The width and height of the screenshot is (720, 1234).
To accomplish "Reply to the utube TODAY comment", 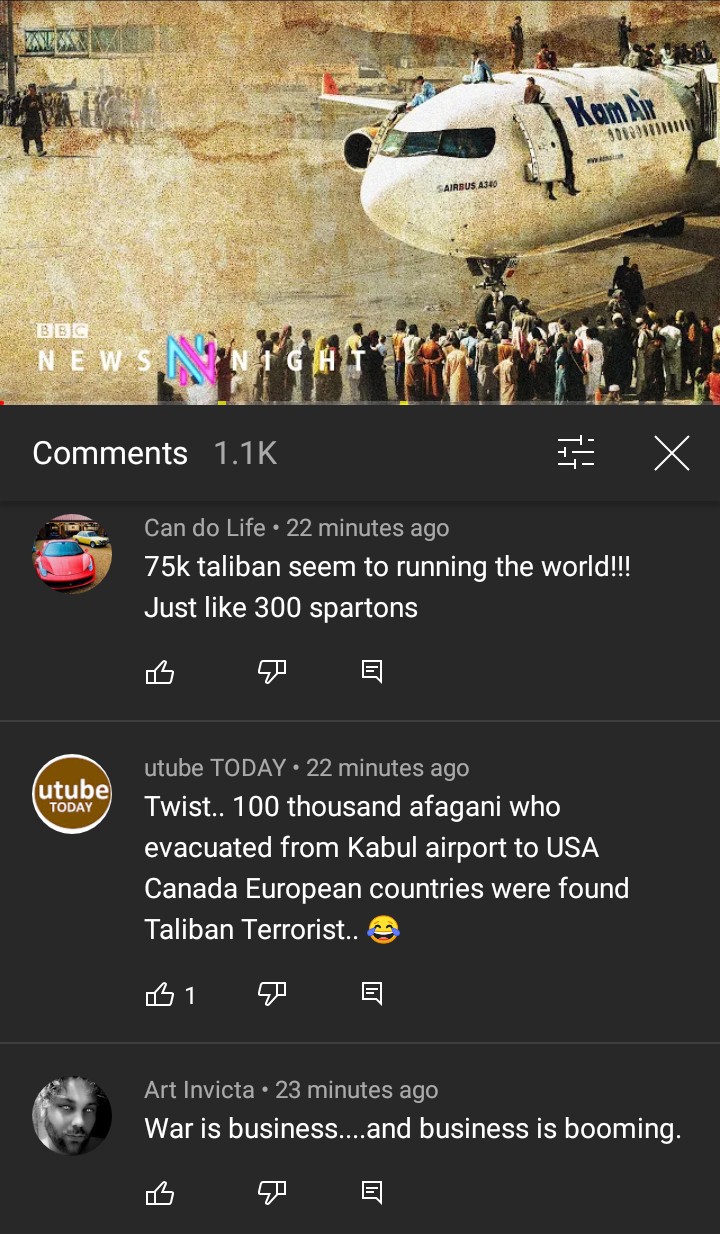I will [372, 994].
